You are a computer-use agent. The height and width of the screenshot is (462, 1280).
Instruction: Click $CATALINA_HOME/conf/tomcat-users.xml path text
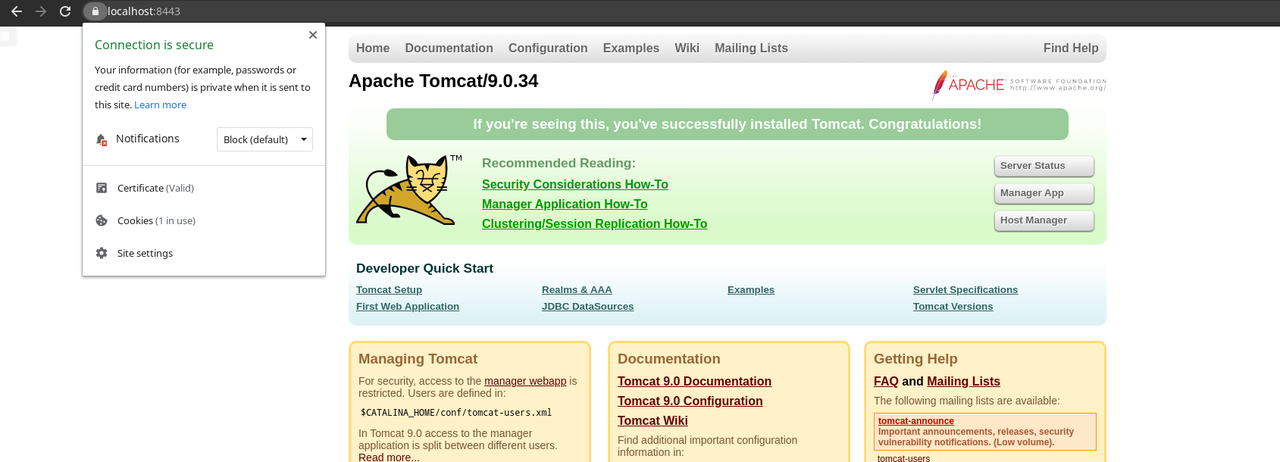(456, 412)
